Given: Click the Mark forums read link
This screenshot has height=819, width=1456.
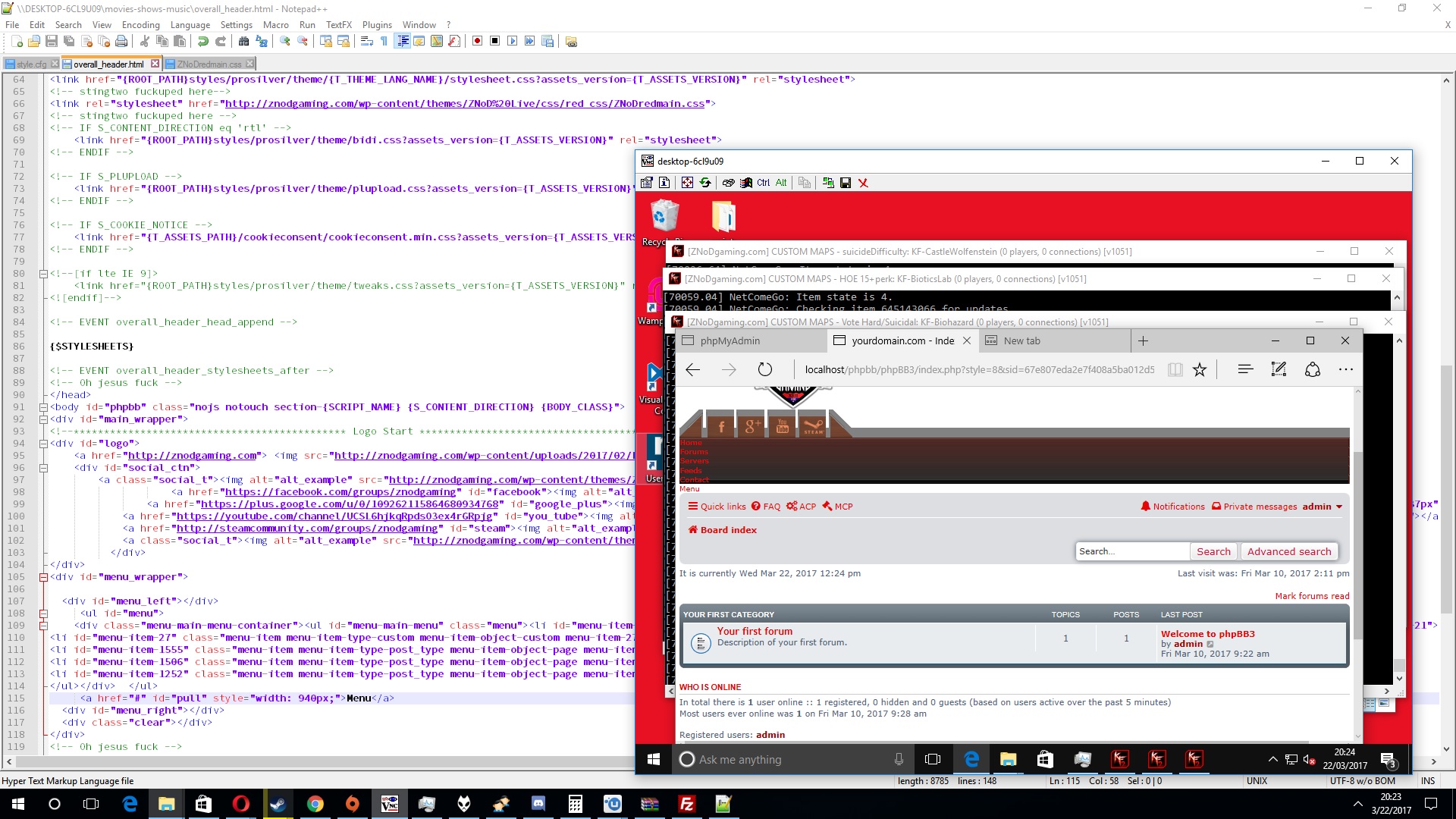Looking at the screenshot, I should (x=1312, y=596).
